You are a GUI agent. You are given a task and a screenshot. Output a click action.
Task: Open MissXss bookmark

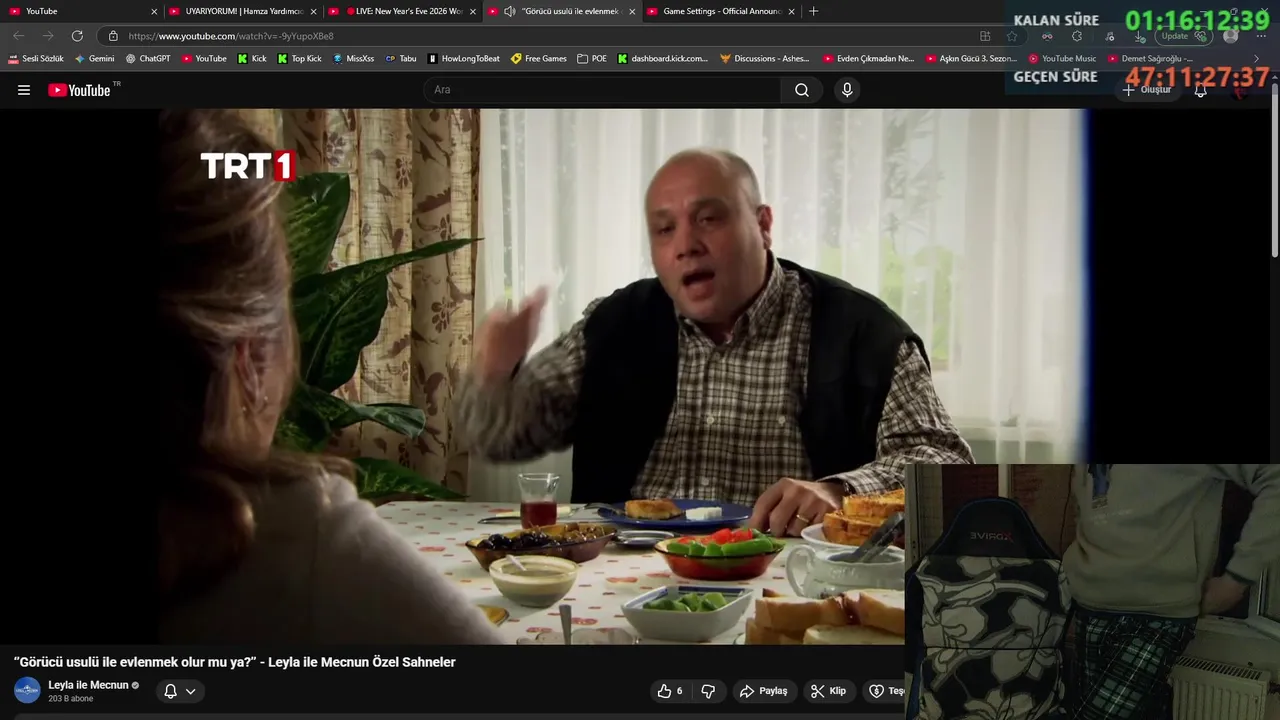tap(353, 59)
